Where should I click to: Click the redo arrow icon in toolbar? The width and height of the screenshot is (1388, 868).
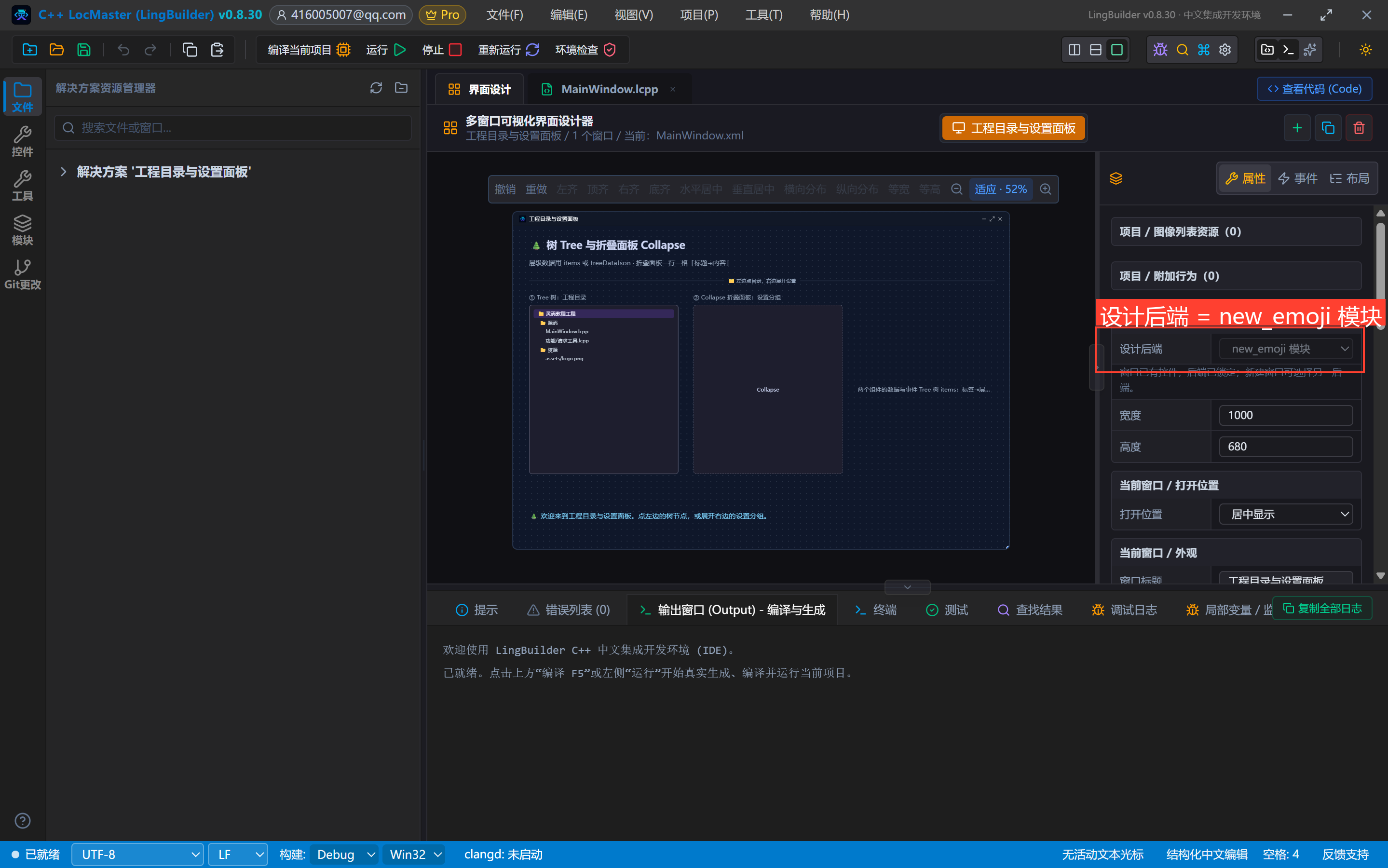coord(150,50)
